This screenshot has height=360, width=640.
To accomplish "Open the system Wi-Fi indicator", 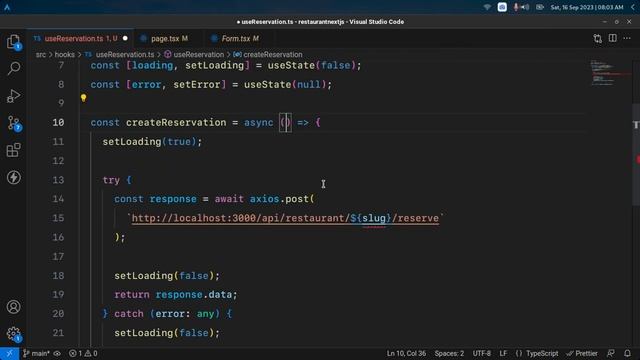I will click(487, 7).
